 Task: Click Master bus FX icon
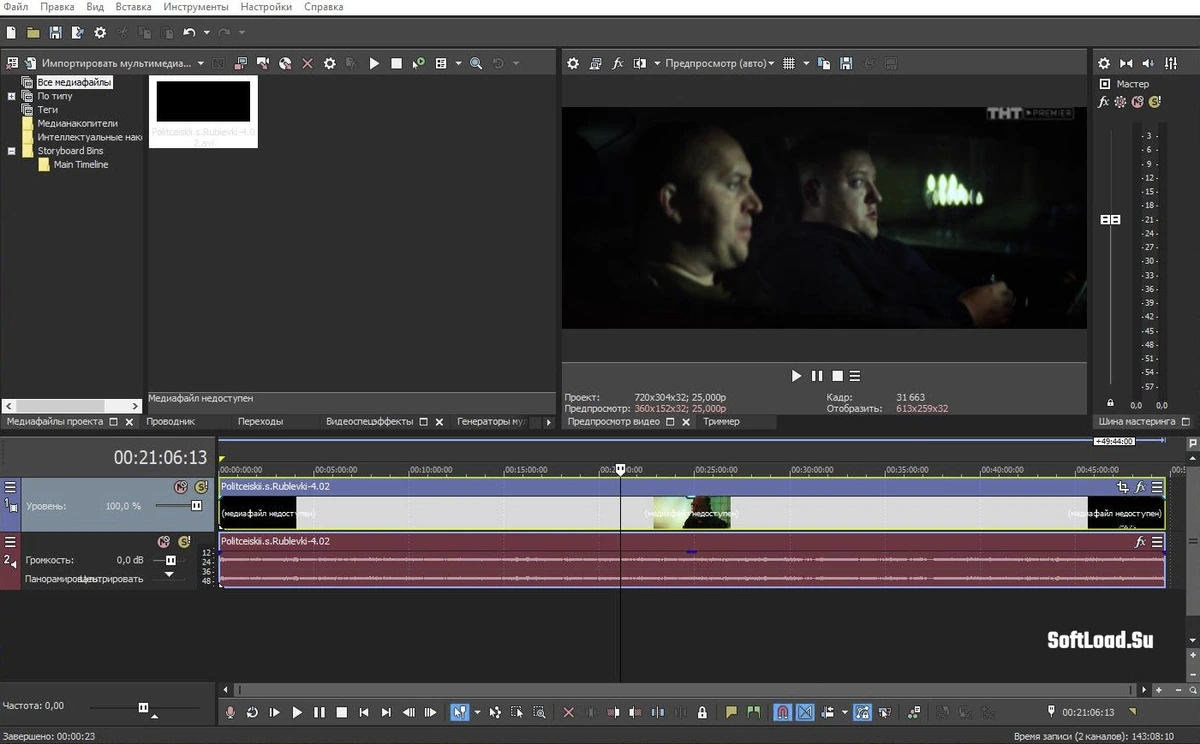tap(1104, 102)
